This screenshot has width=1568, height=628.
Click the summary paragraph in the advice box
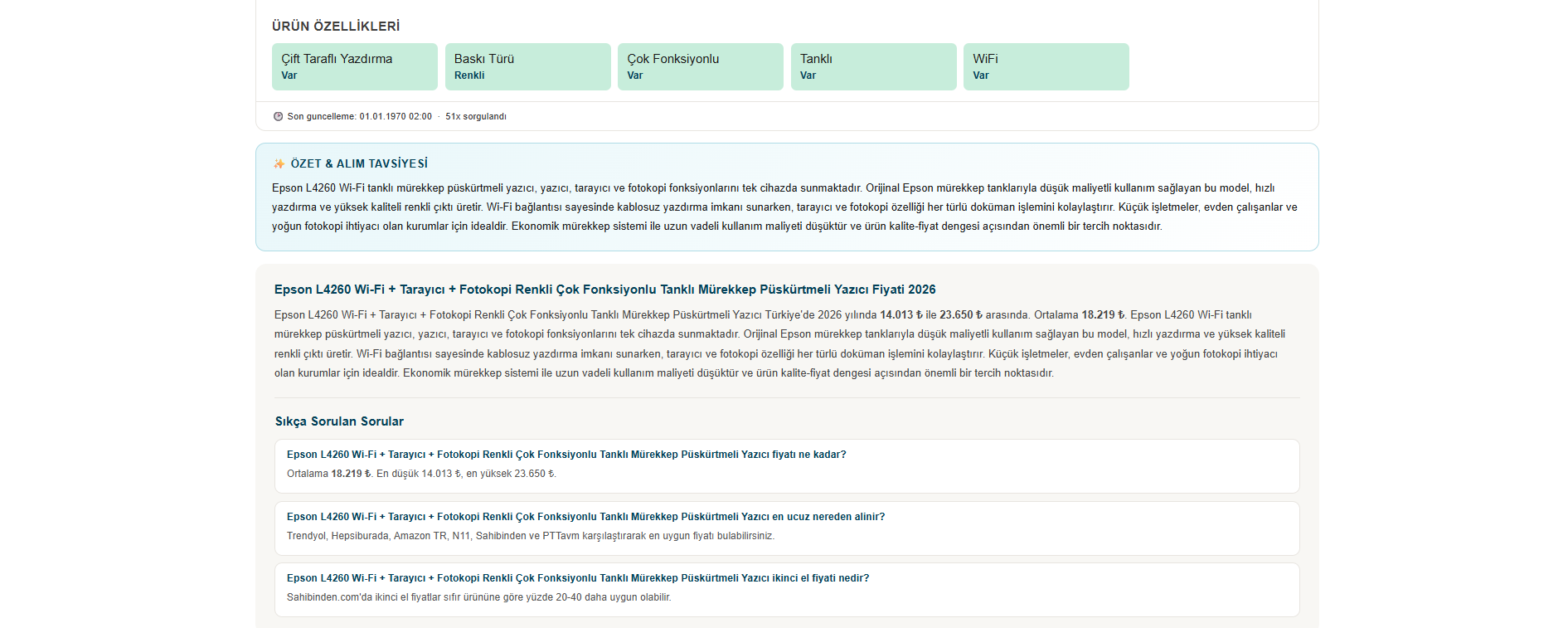coord(784,207)
